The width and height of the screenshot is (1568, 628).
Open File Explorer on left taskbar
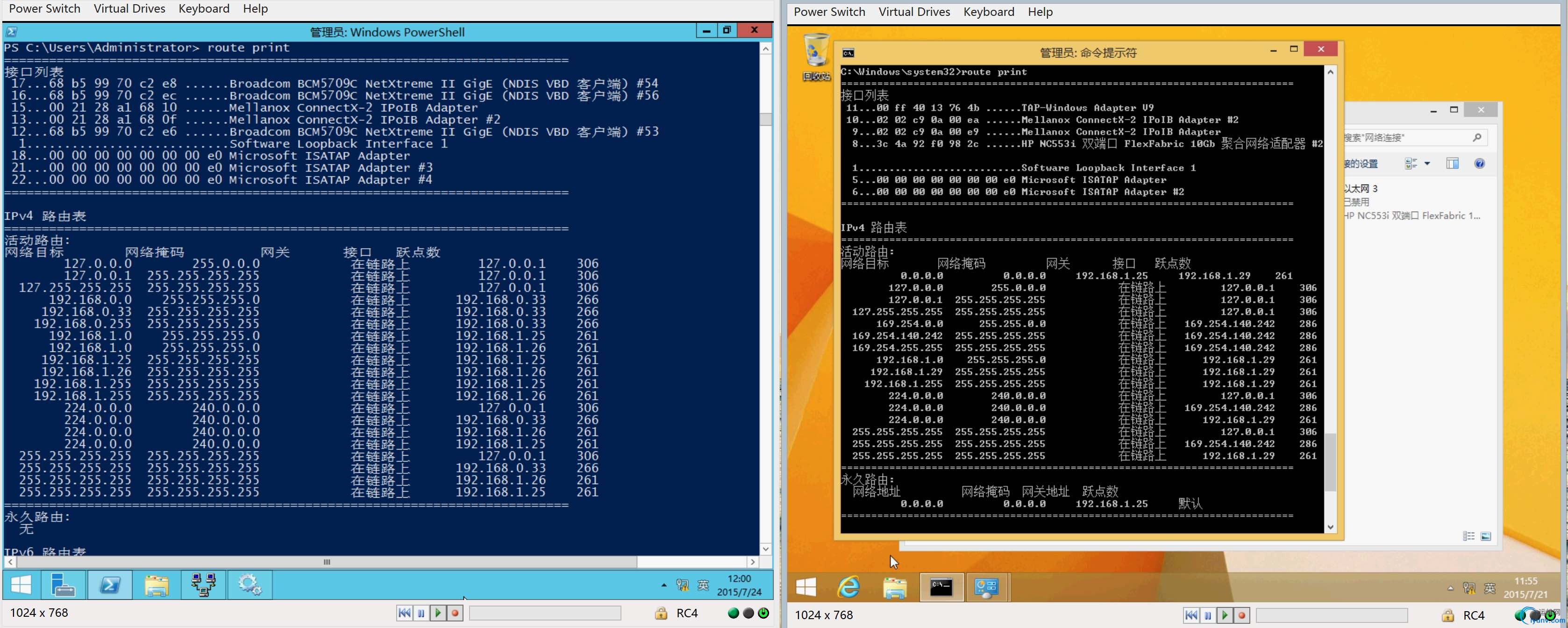(x=157, y=585)
